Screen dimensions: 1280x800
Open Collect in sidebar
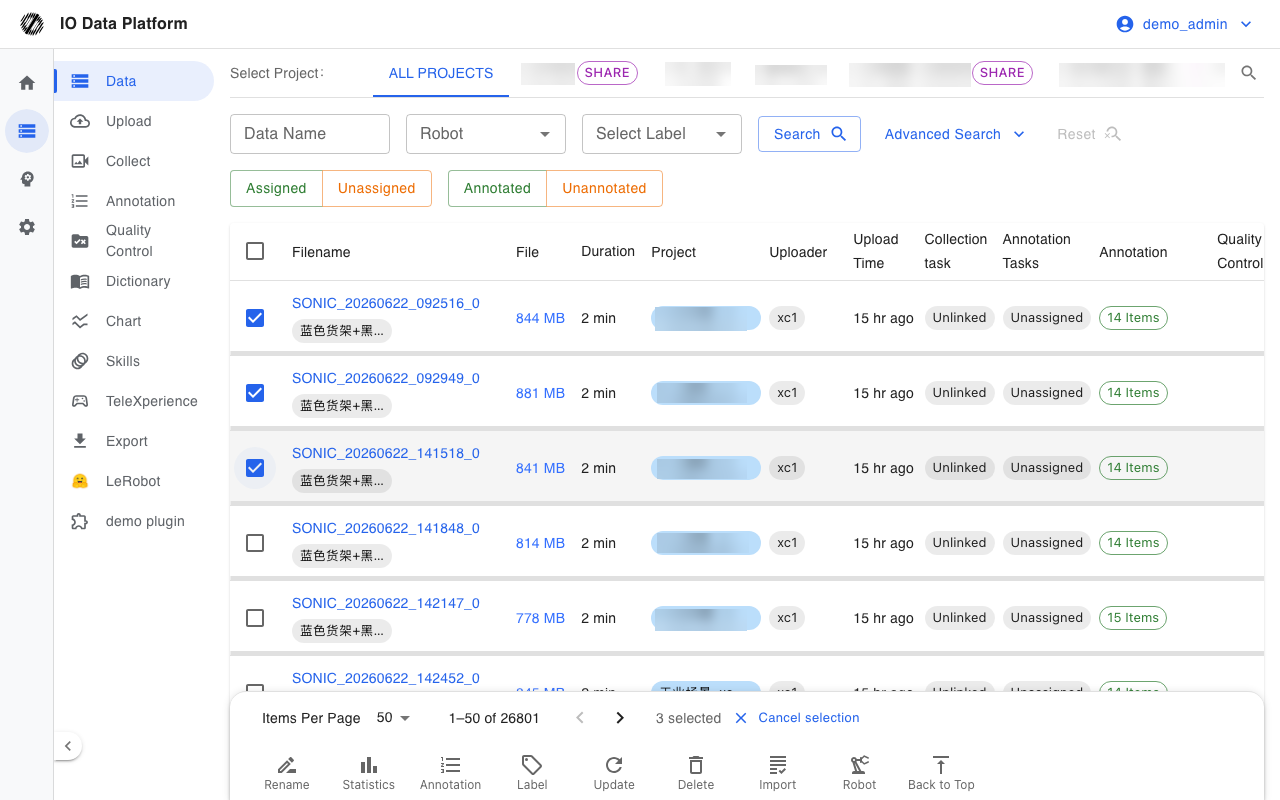(134, 161)
